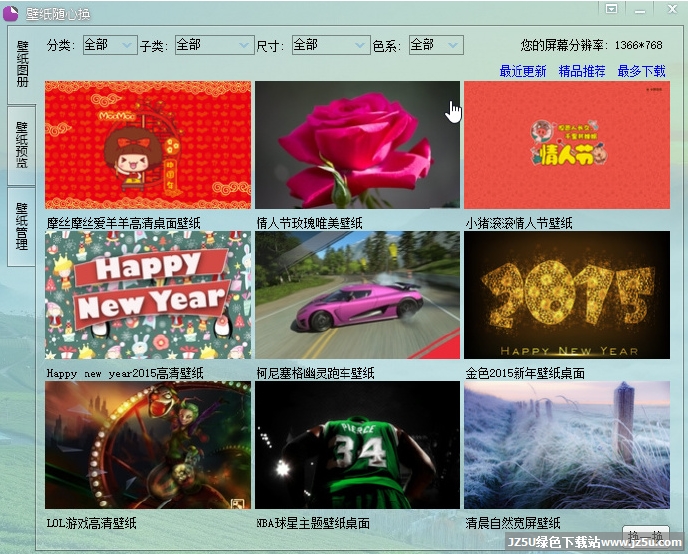The image size is (688, 554).
Task: Select the golden 2015 wallpaper thumbnail
Action: pos(567,295)
